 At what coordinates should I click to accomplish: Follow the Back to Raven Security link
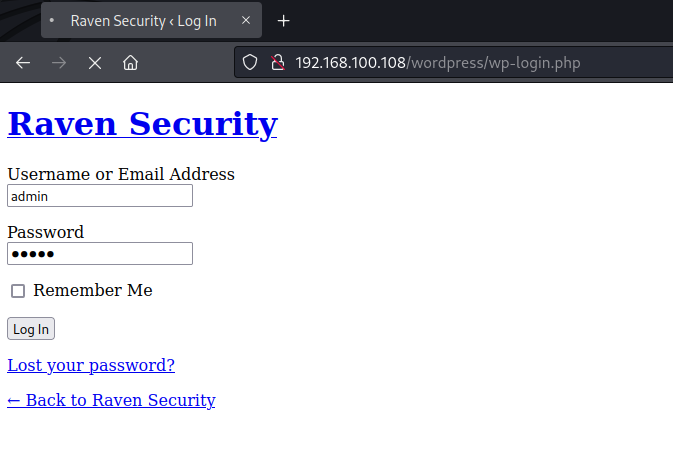(x=111, y=400)
